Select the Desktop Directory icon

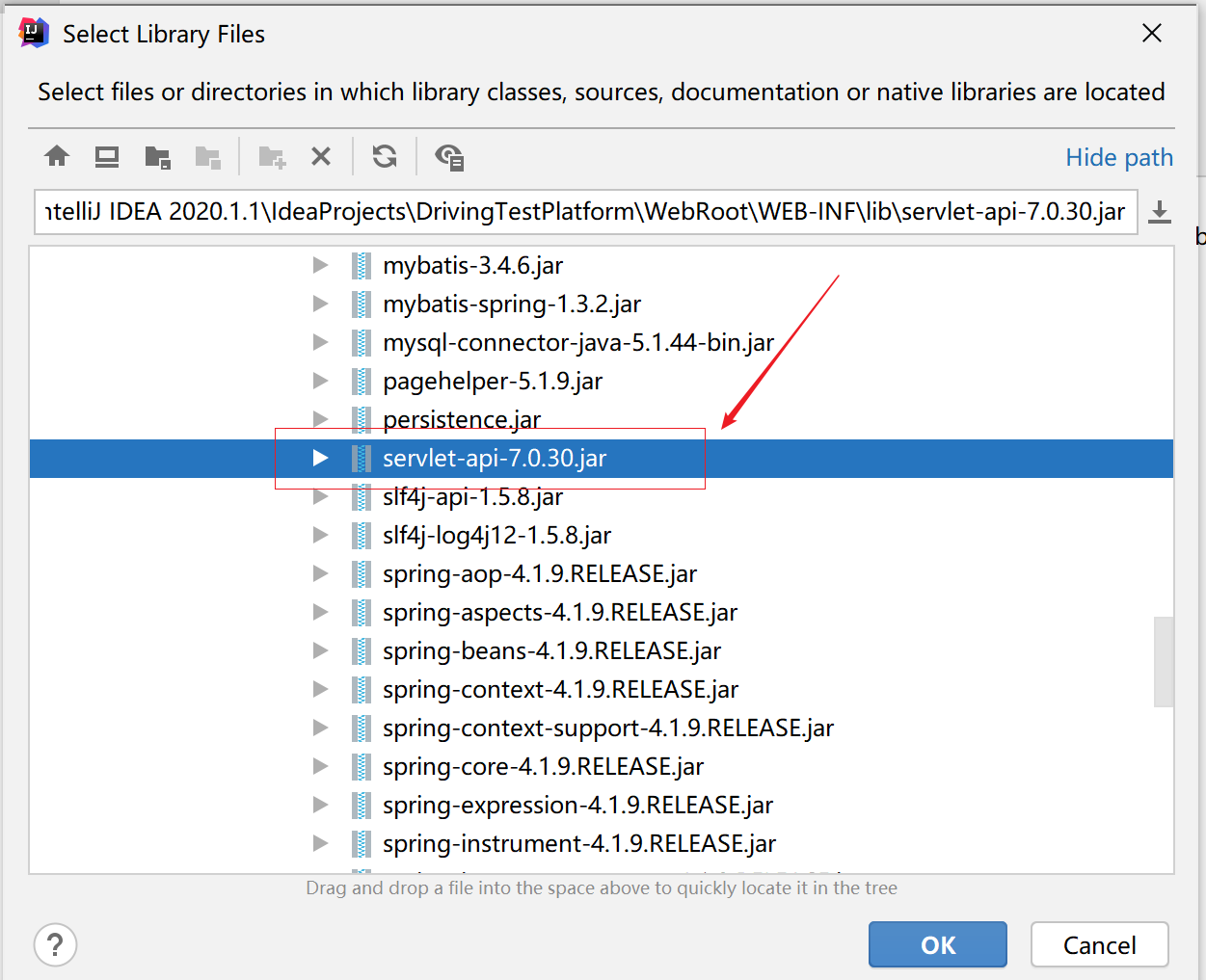tap(106, 156)
